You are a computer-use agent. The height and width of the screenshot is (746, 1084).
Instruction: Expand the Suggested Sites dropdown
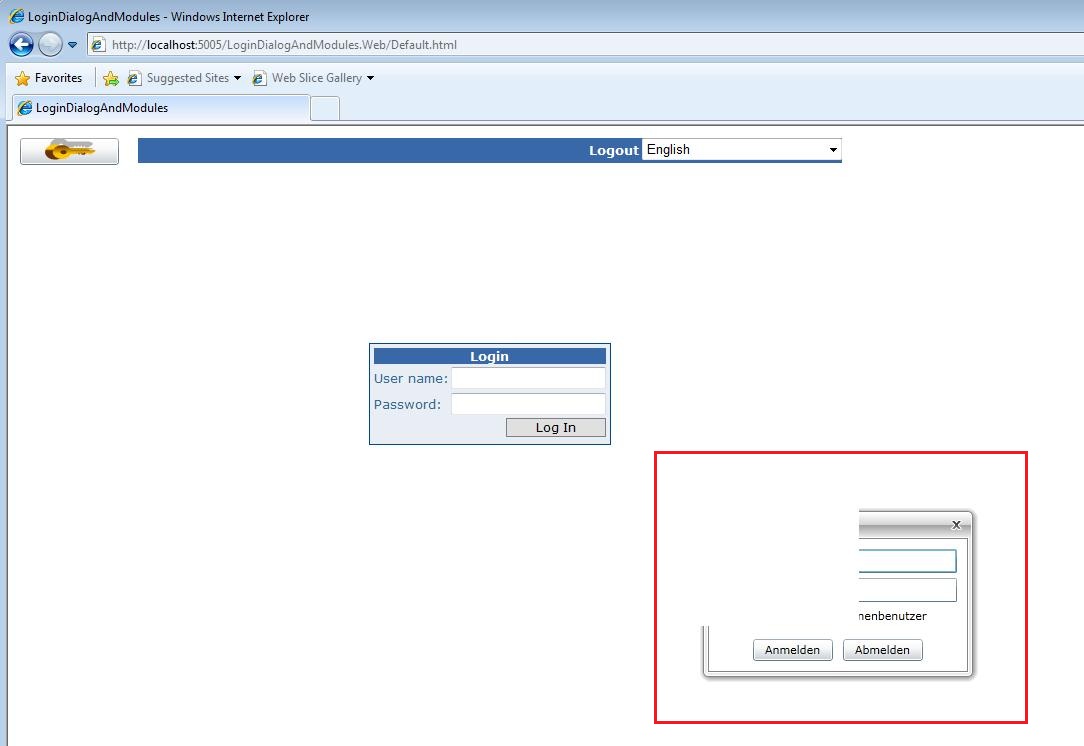[x=237, y=78]
